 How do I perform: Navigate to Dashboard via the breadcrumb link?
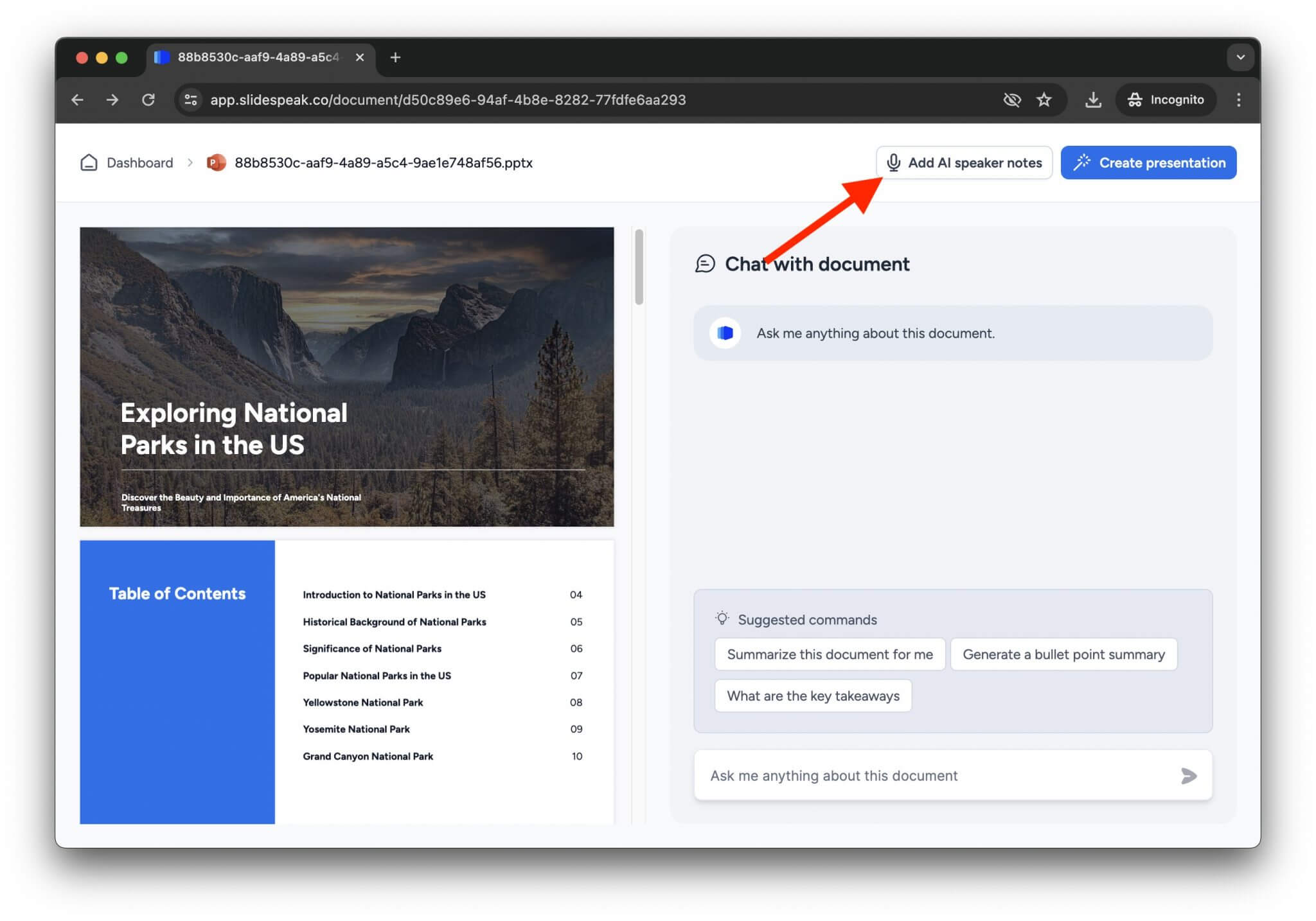pos(139,162)
